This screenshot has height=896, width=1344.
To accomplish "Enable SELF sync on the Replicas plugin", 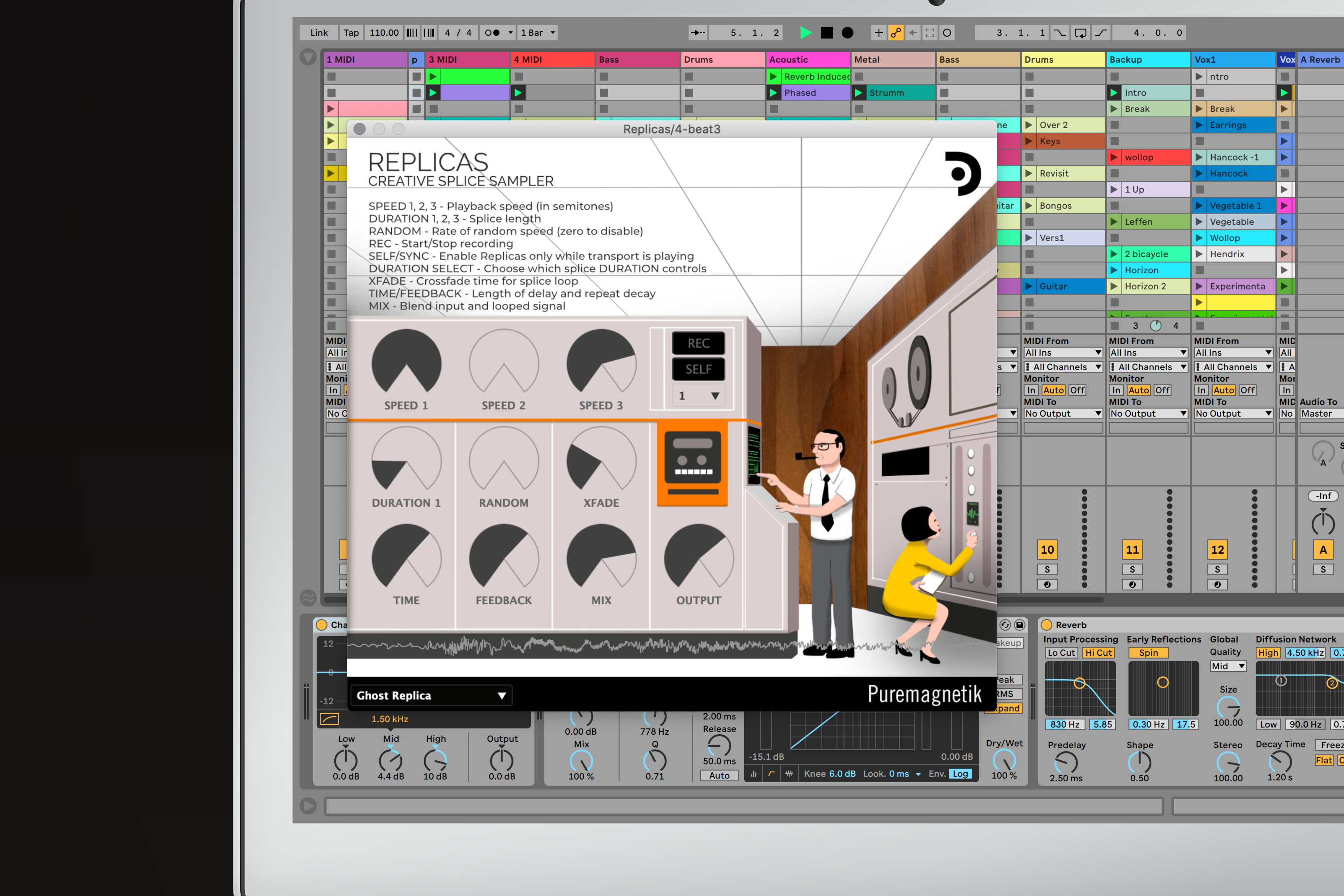I will pyautogui.click(x=698, y=369).
